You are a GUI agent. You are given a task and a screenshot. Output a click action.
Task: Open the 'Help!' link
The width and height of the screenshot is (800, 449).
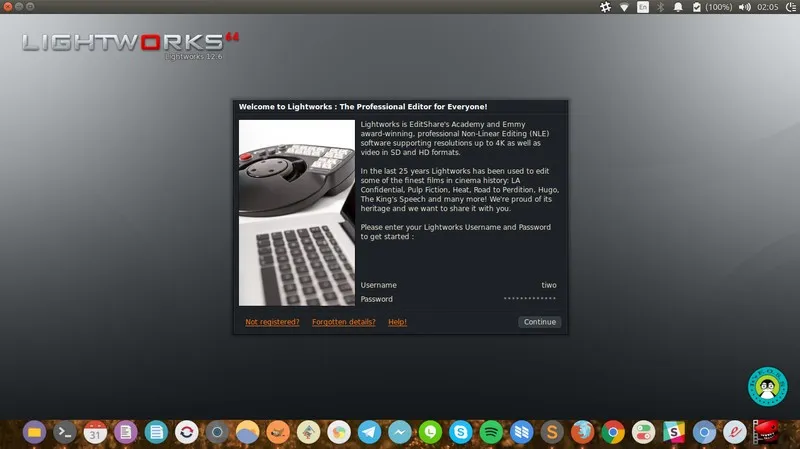coord(397,322)
